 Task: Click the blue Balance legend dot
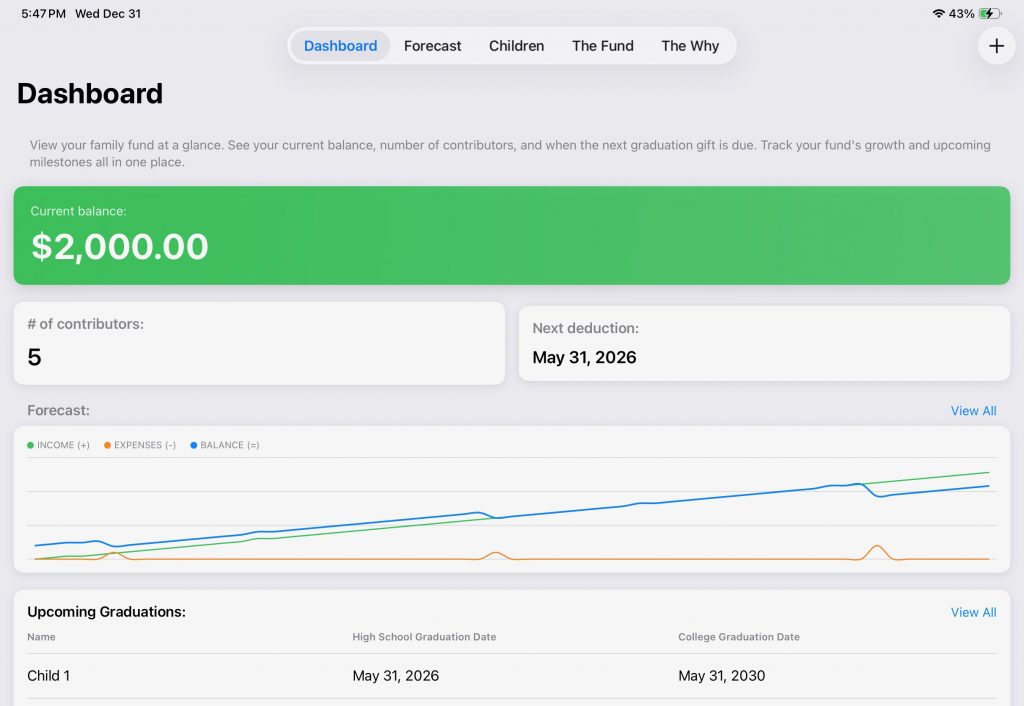[x=193, y=445]
